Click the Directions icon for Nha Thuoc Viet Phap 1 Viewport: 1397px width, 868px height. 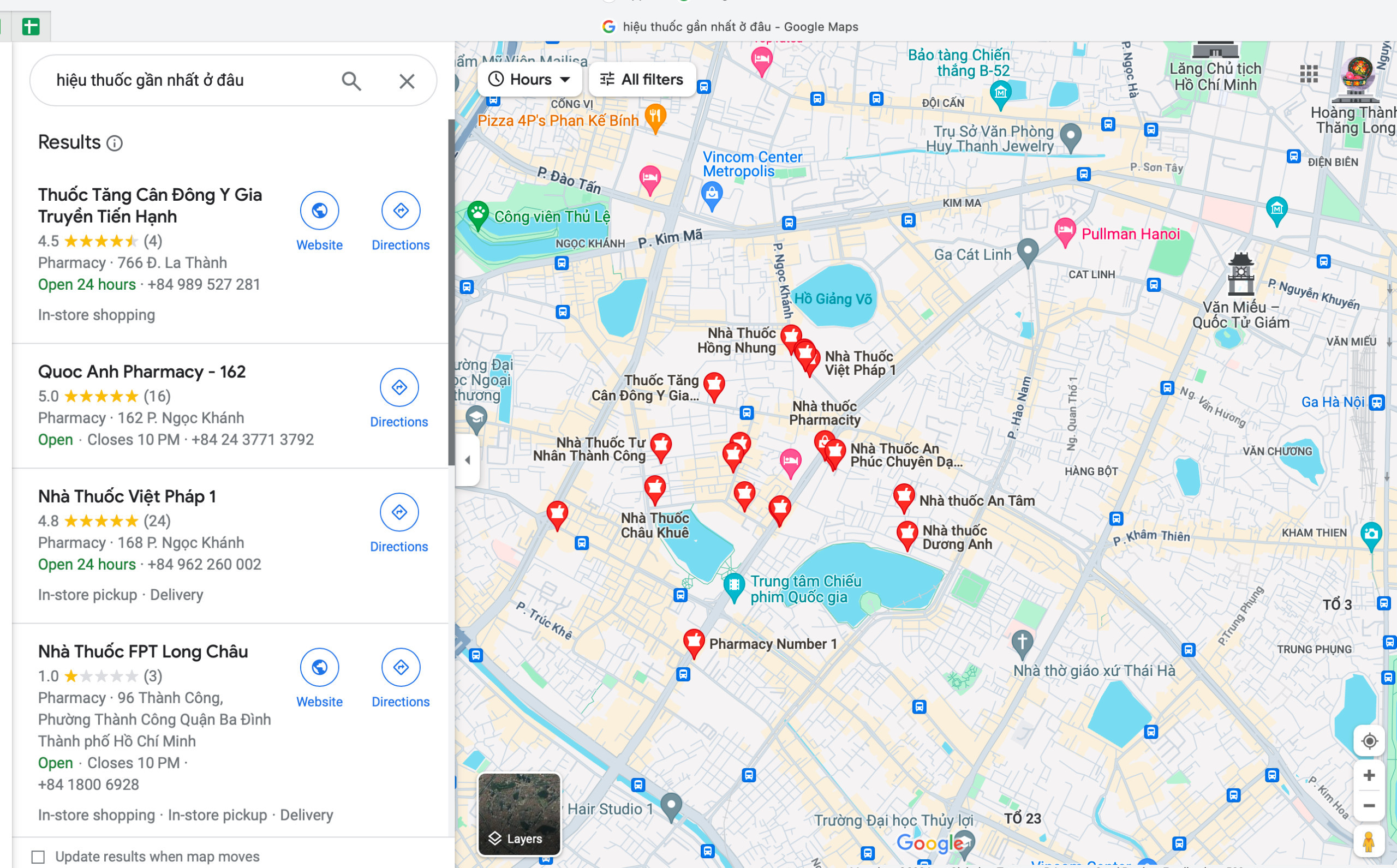point(399,510)
